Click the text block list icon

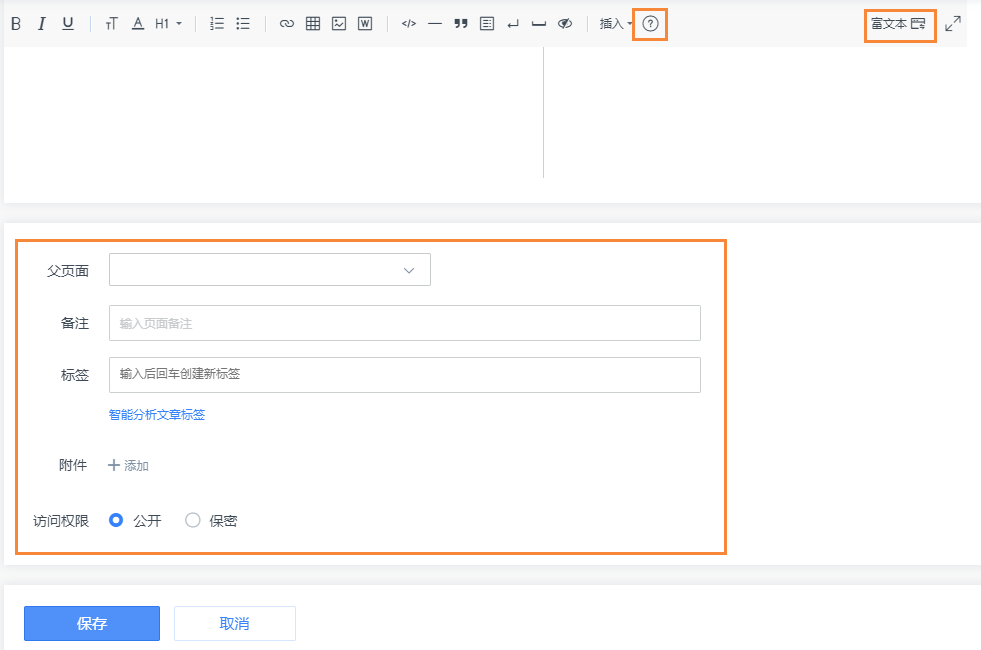click(487, 24)
